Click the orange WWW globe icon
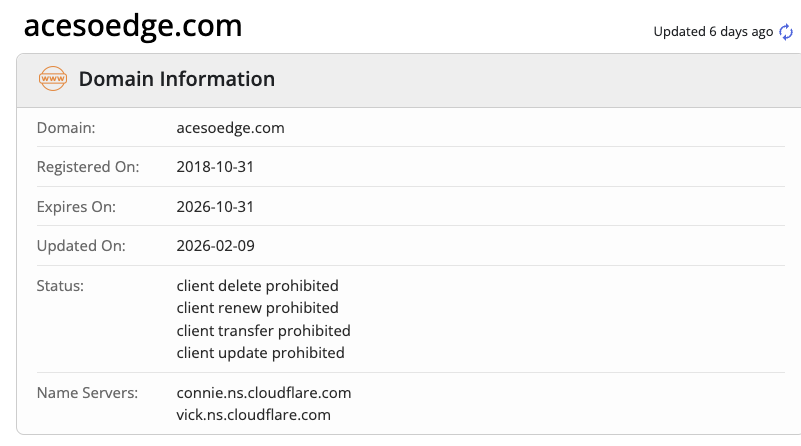 (51, 79)
